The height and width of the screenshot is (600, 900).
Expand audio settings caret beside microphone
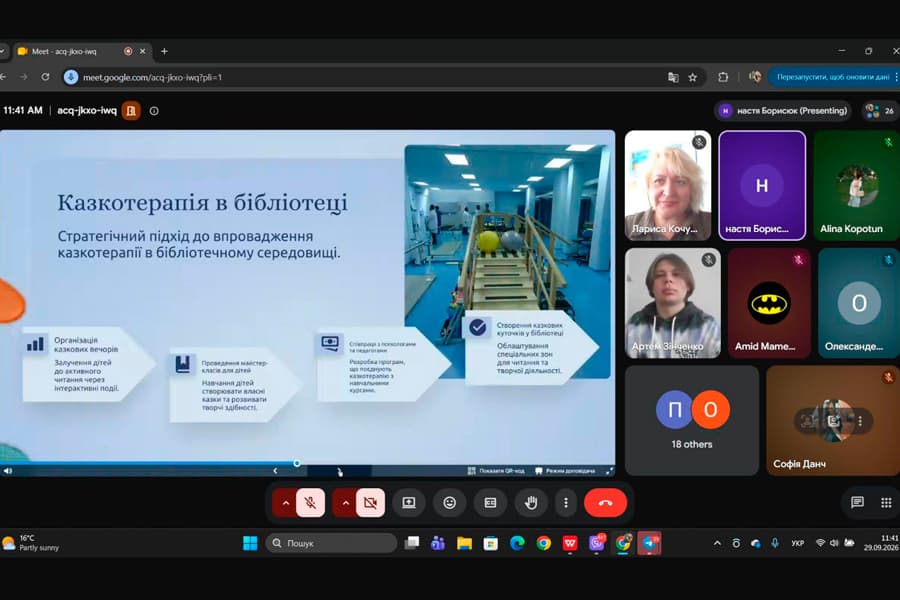[285, 503]
